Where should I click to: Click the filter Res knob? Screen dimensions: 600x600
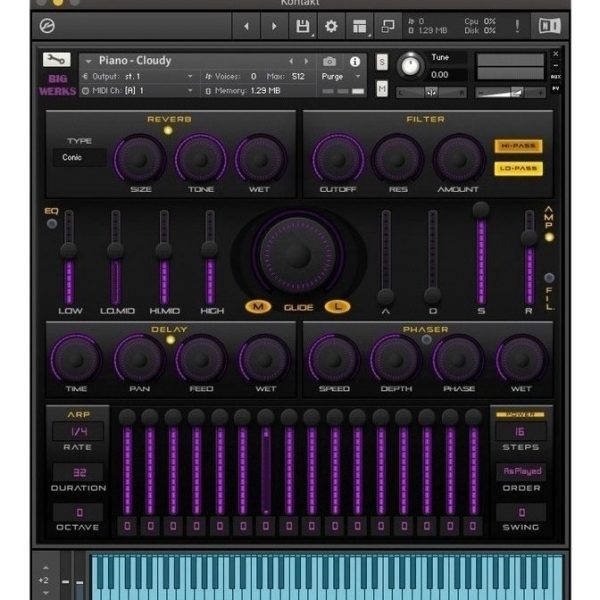pos(398,159)
